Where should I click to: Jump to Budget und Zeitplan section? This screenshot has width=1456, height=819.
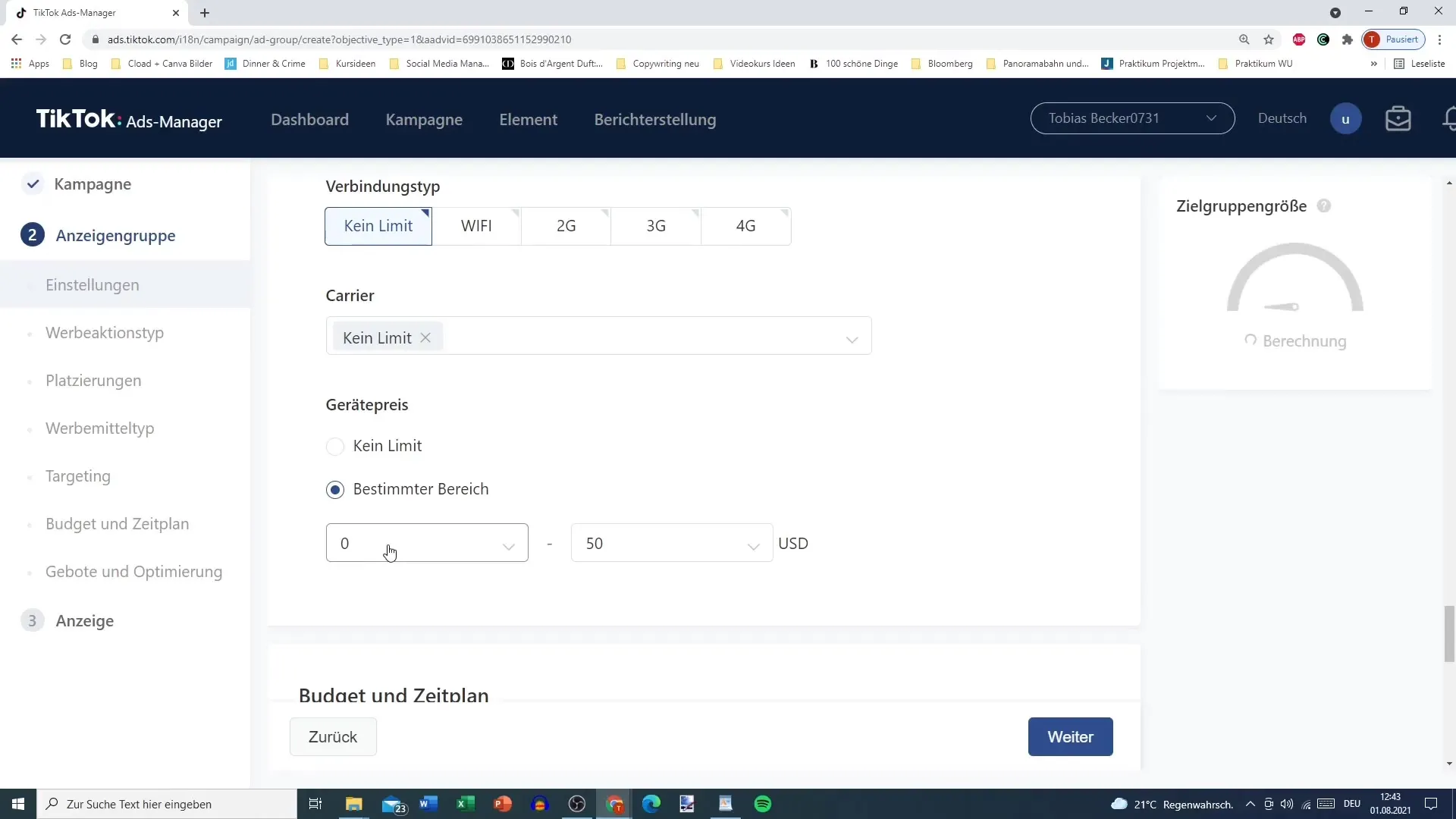click(x=117, y=524)
